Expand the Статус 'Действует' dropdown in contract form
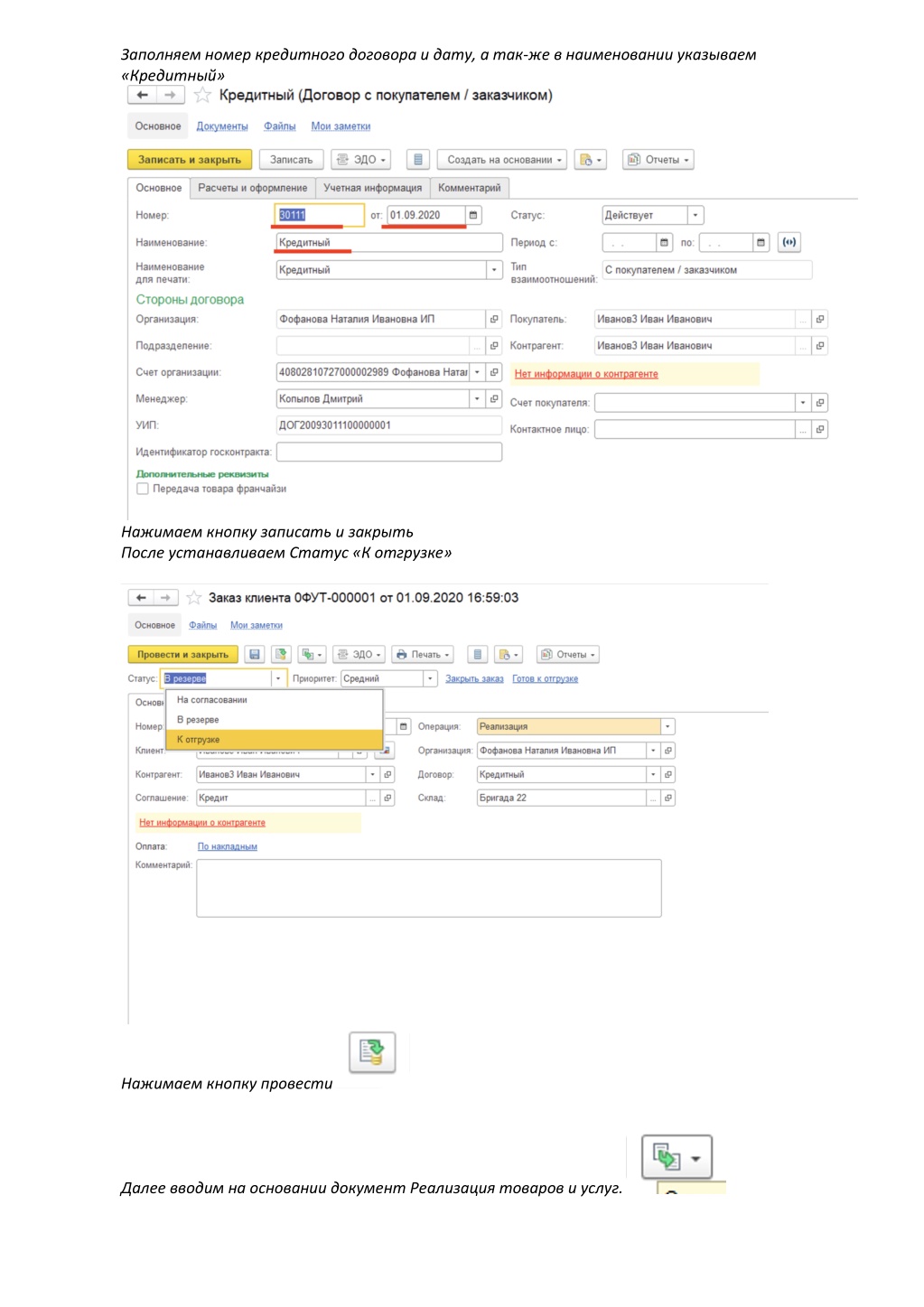 click(695, 215)
